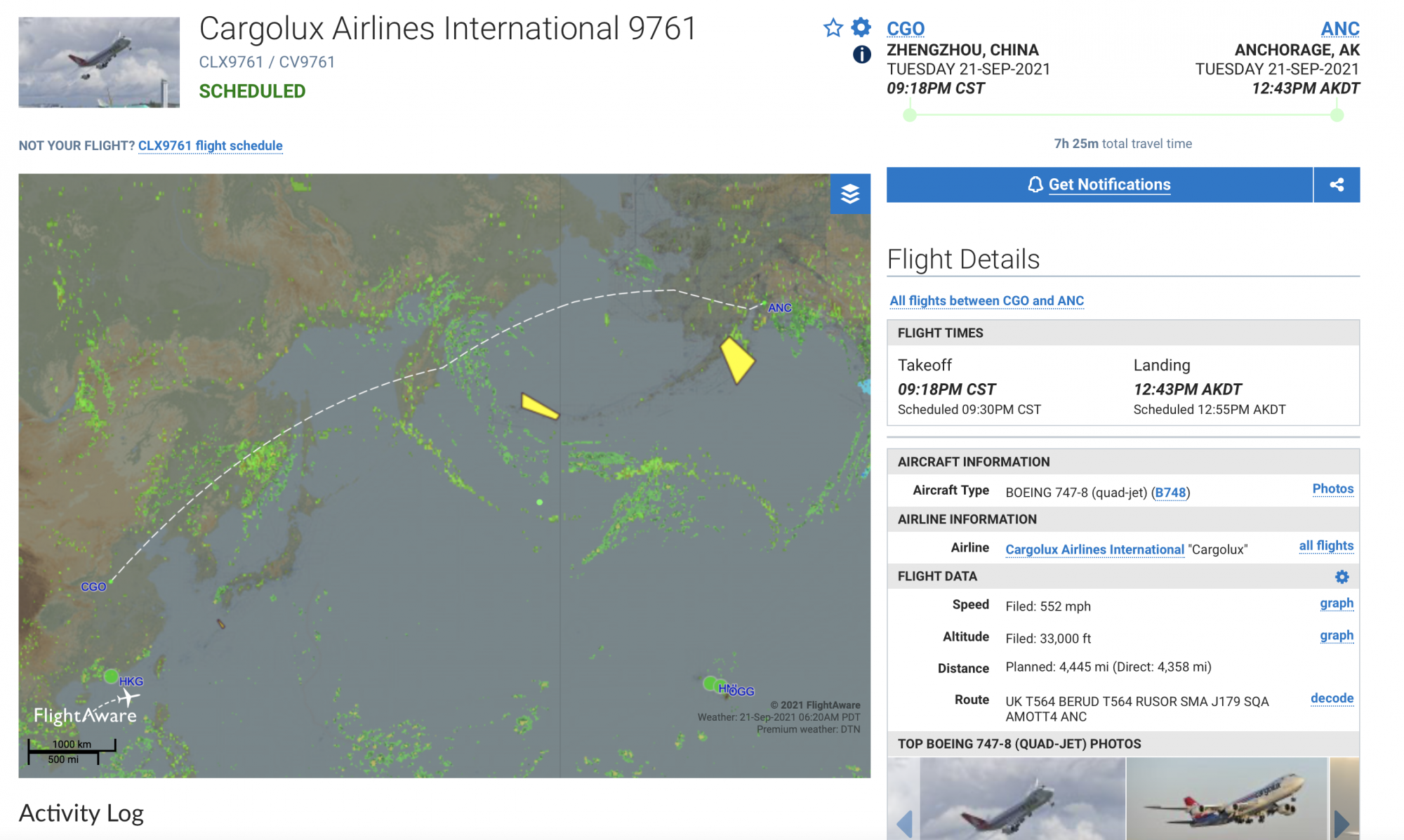
Task: Open ANC destination airport link
Action: pyautogui.click(x=1340, y=29)
